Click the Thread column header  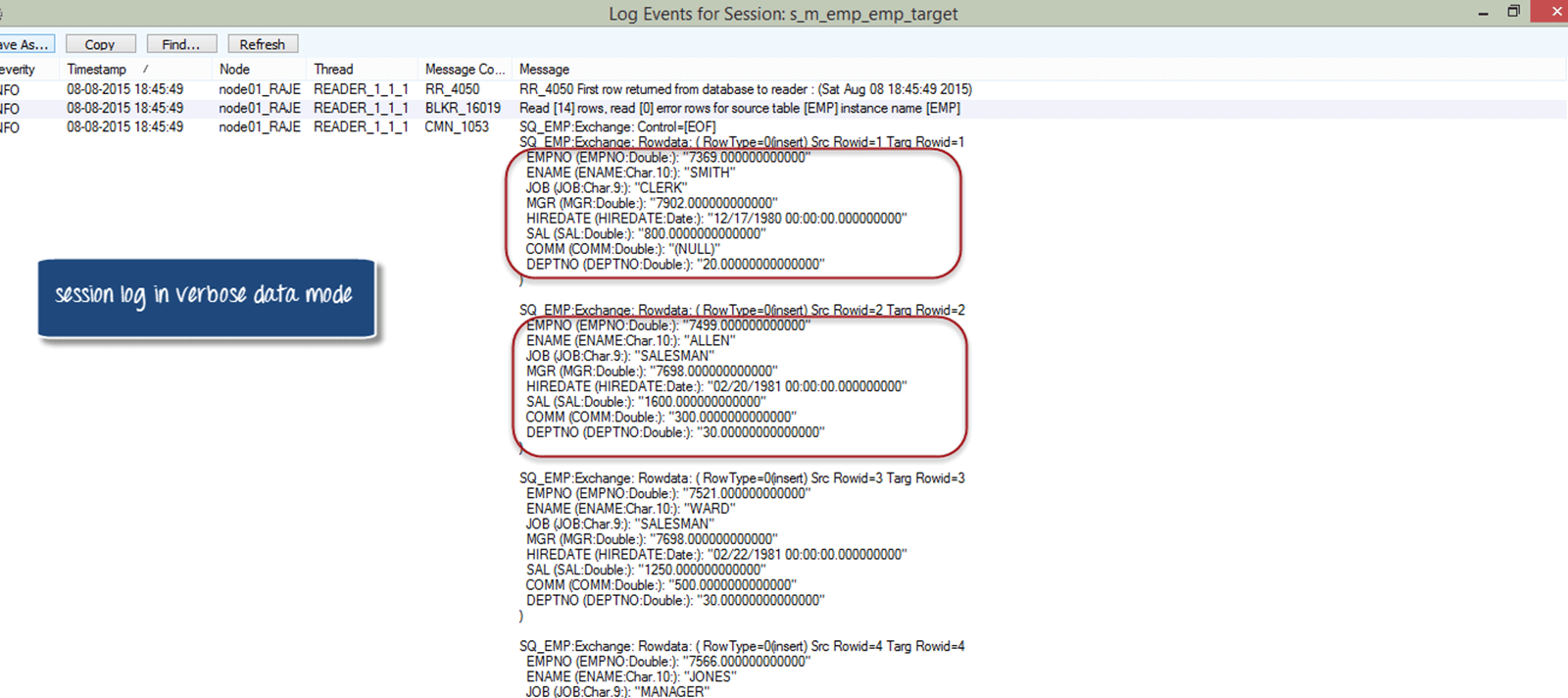click(333, 70)
